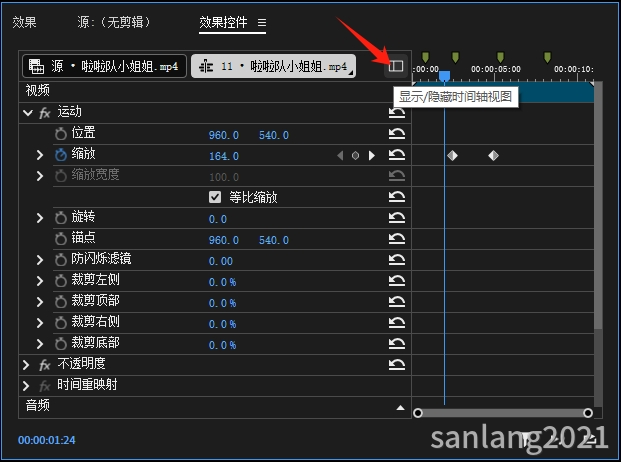The image size is (621, 462).
Task: Reset the 位置 parameter
Action: (396, 134)
